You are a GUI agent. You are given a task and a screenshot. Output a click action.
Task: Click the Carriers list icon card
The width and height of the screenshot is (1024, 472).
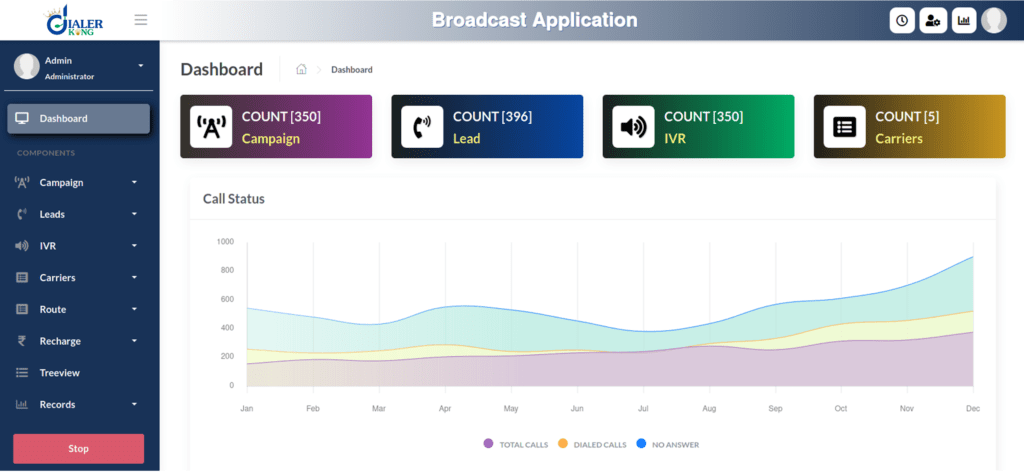[x=844, y=127]
